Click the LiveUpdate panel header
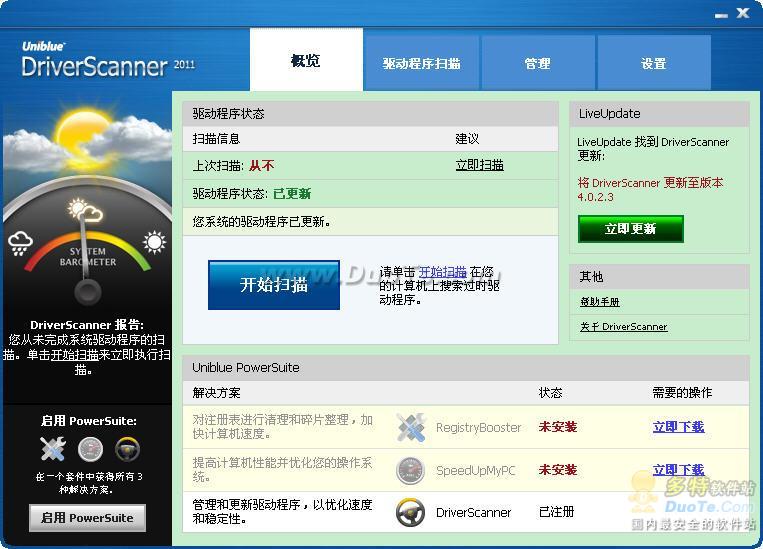This screenshot has width=763, height=549. pyautogui.click(x=659, y=114)
